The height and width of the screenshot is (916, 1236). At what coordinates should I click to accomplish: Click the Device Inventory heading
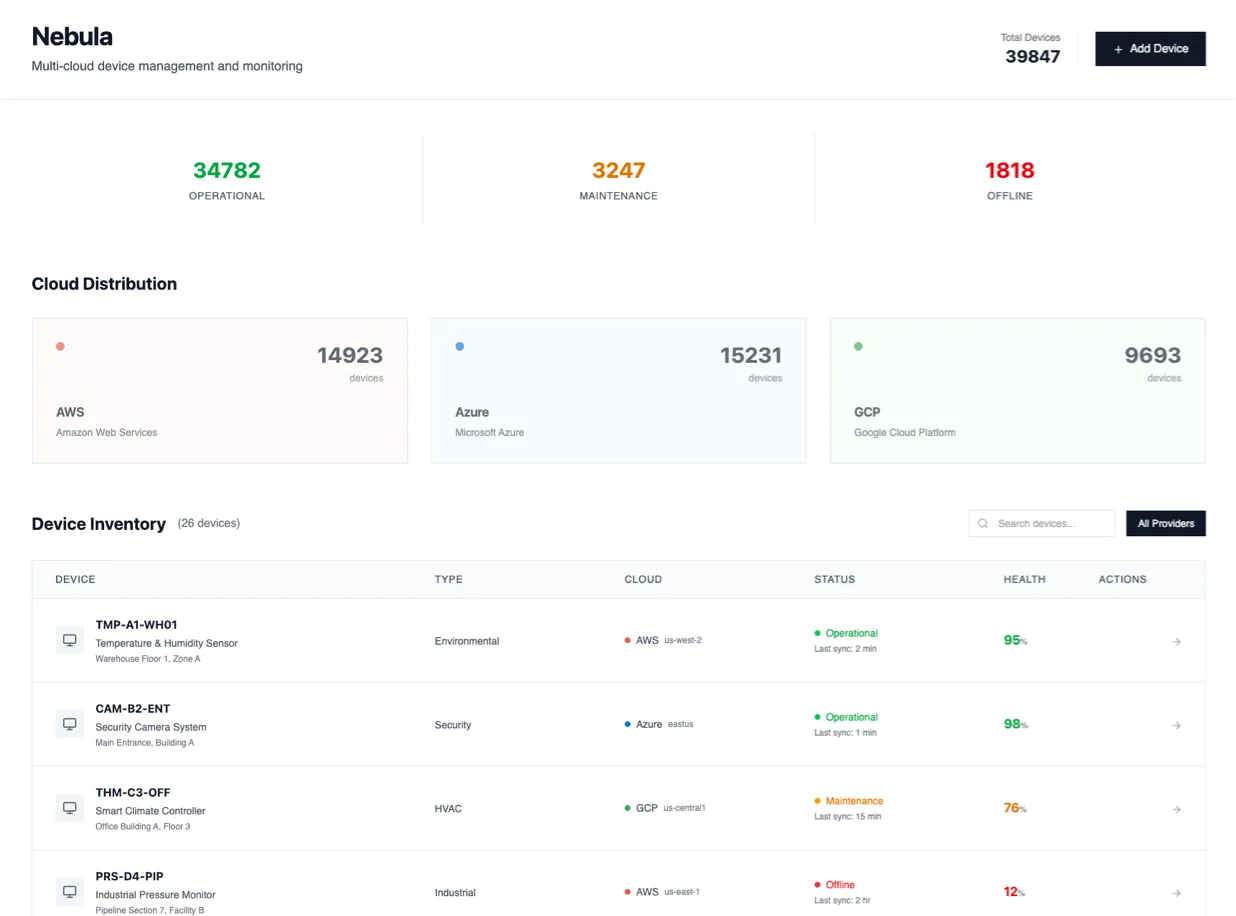click(99, 524)
